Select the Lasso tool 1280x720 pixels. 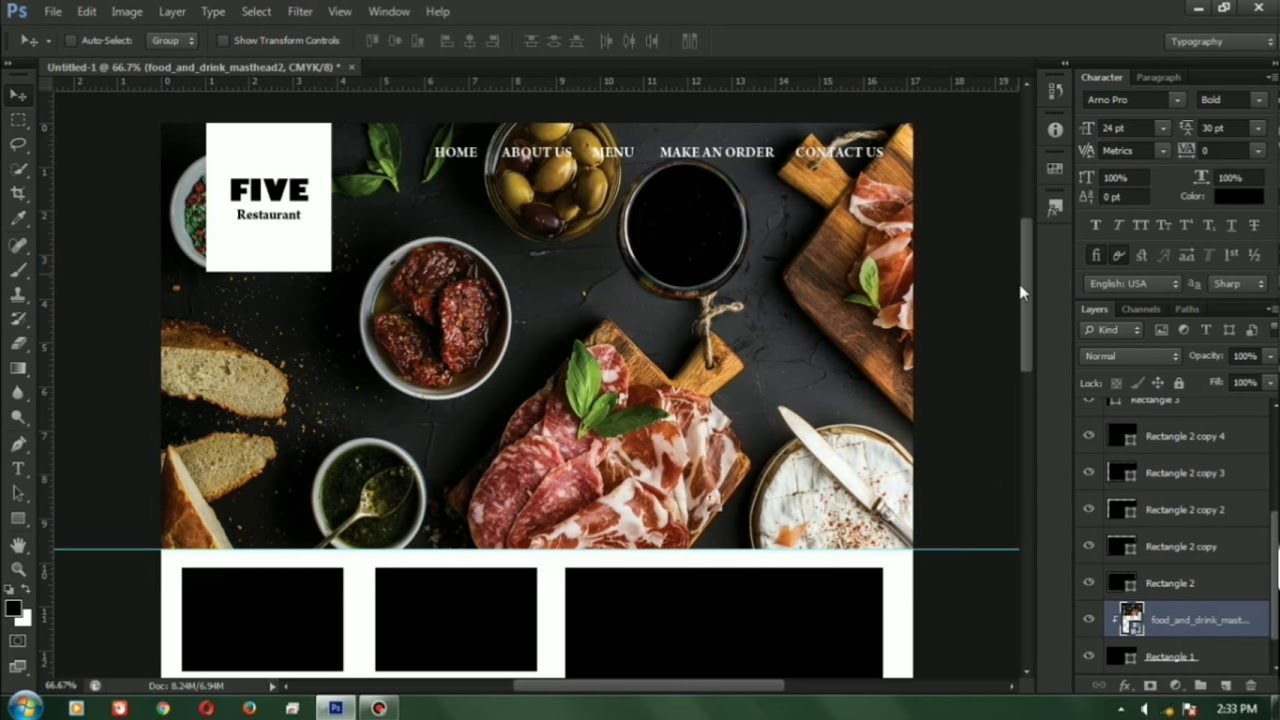point(18,145)
